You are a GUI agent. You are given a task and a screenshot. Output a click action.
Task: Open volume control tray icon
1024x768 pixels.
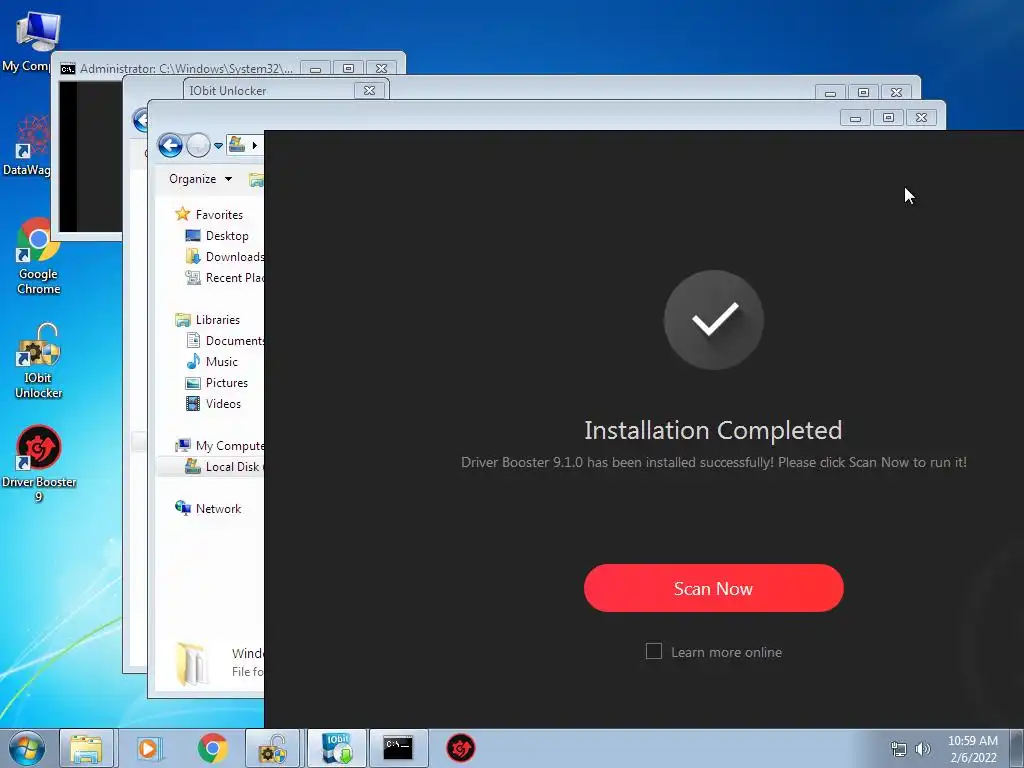(923, 749)
